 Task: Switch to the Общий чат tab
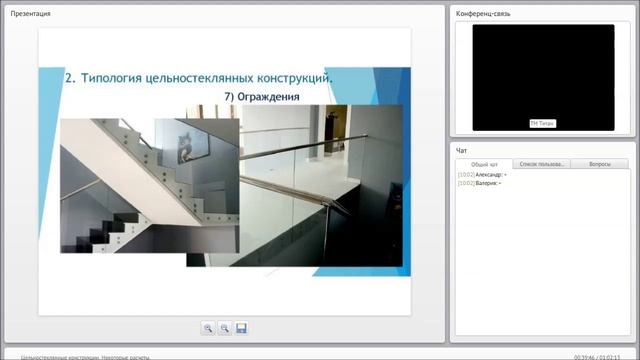coord(484,164)
